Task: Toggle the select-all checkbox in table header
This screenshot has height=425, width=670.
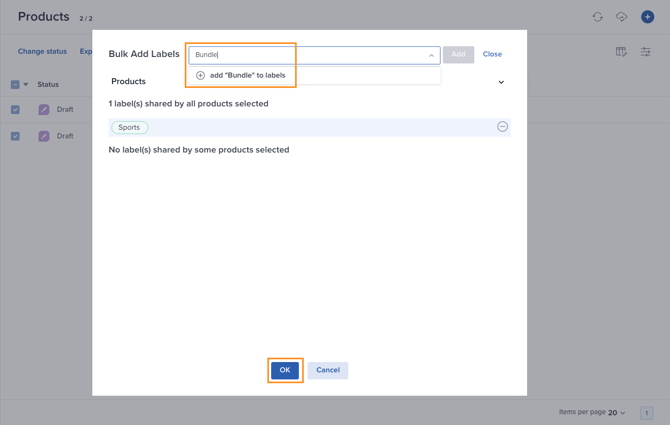Action: [x=15, y=85]
